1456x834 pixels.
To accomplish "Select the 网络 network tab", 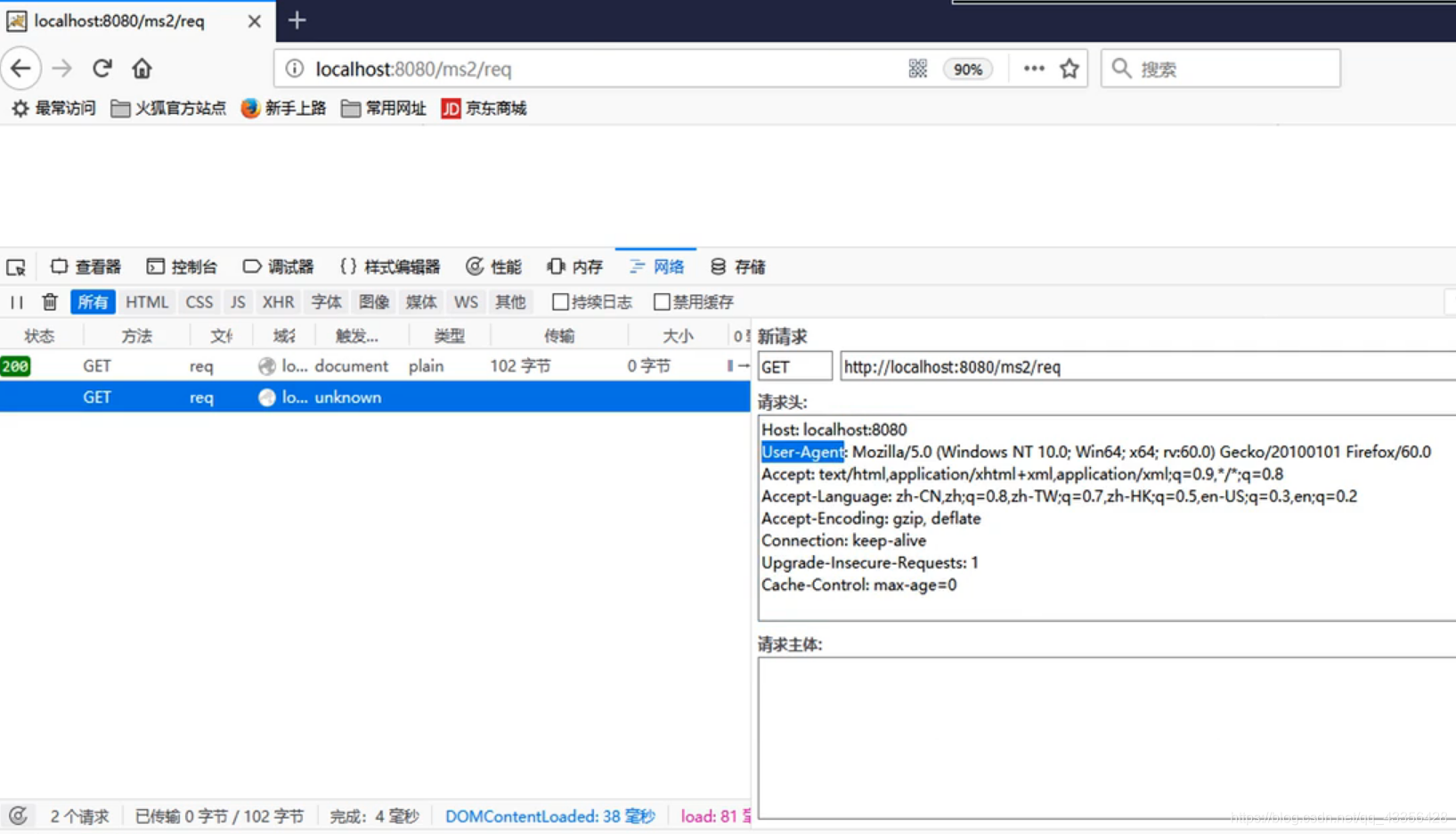I will pyautogui.click(x=656, y=266).
